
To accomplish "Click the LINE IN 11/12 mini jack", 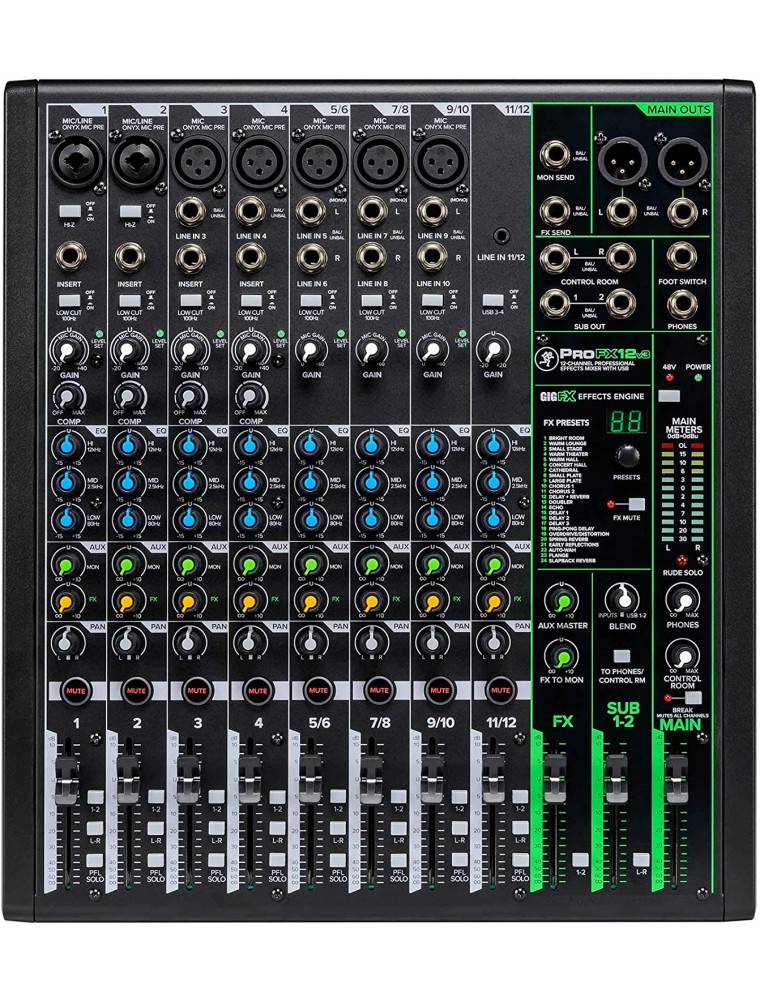I will [x=502, y=237].
